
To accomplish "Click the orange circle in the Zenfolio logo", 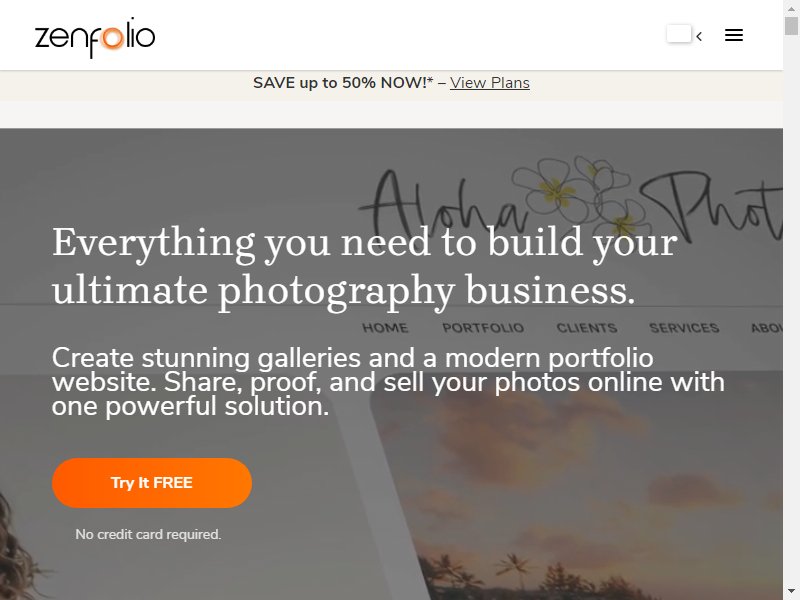I will point(112,38).
